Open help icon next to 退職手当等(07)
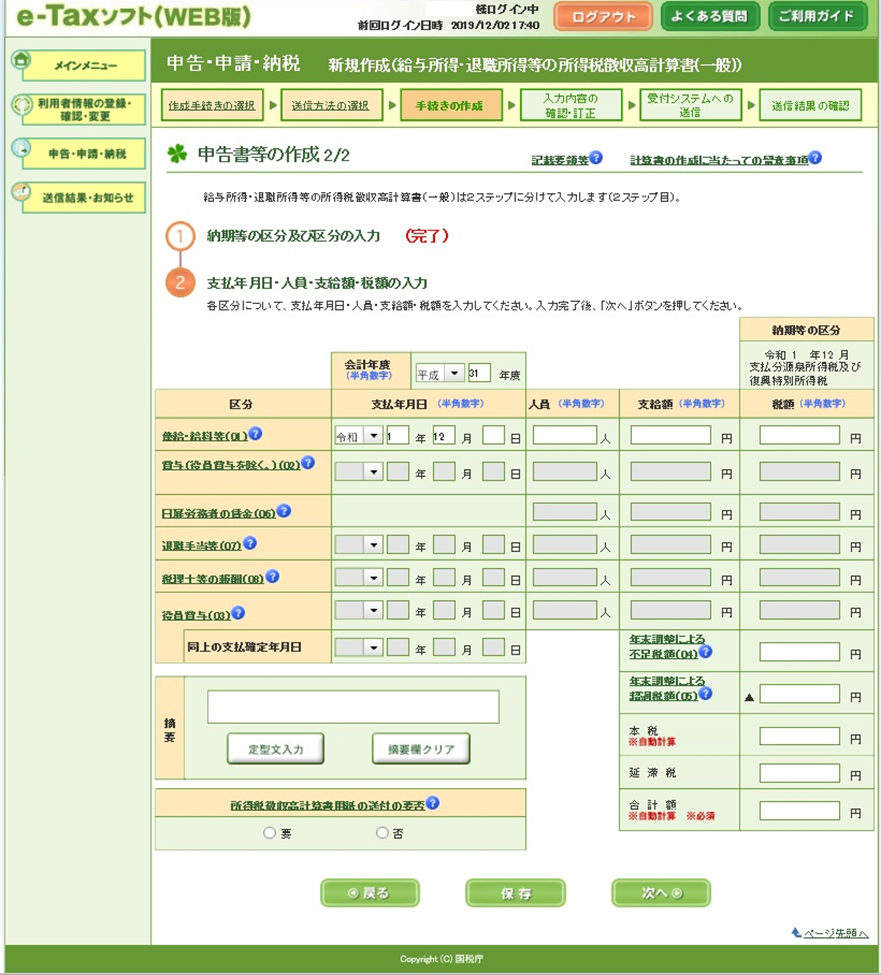881x975 pixels. [x=250, y=543]
